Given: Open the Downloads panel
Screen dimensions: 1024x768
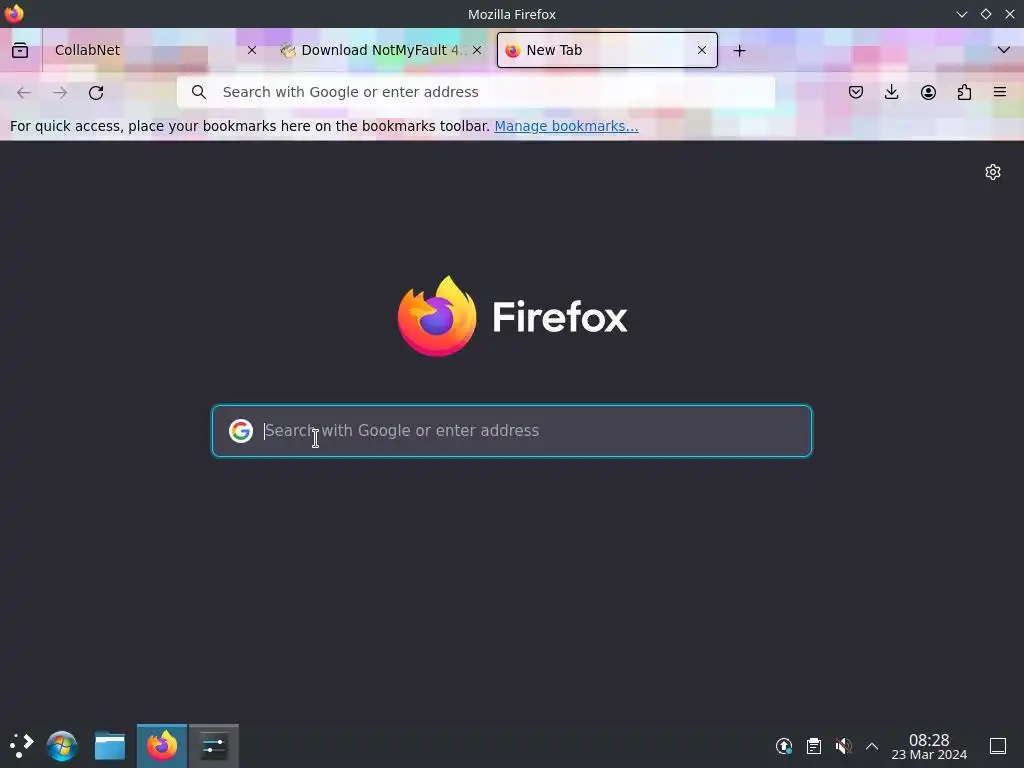Looking at the screenshot, I should (x=891, y=92).
